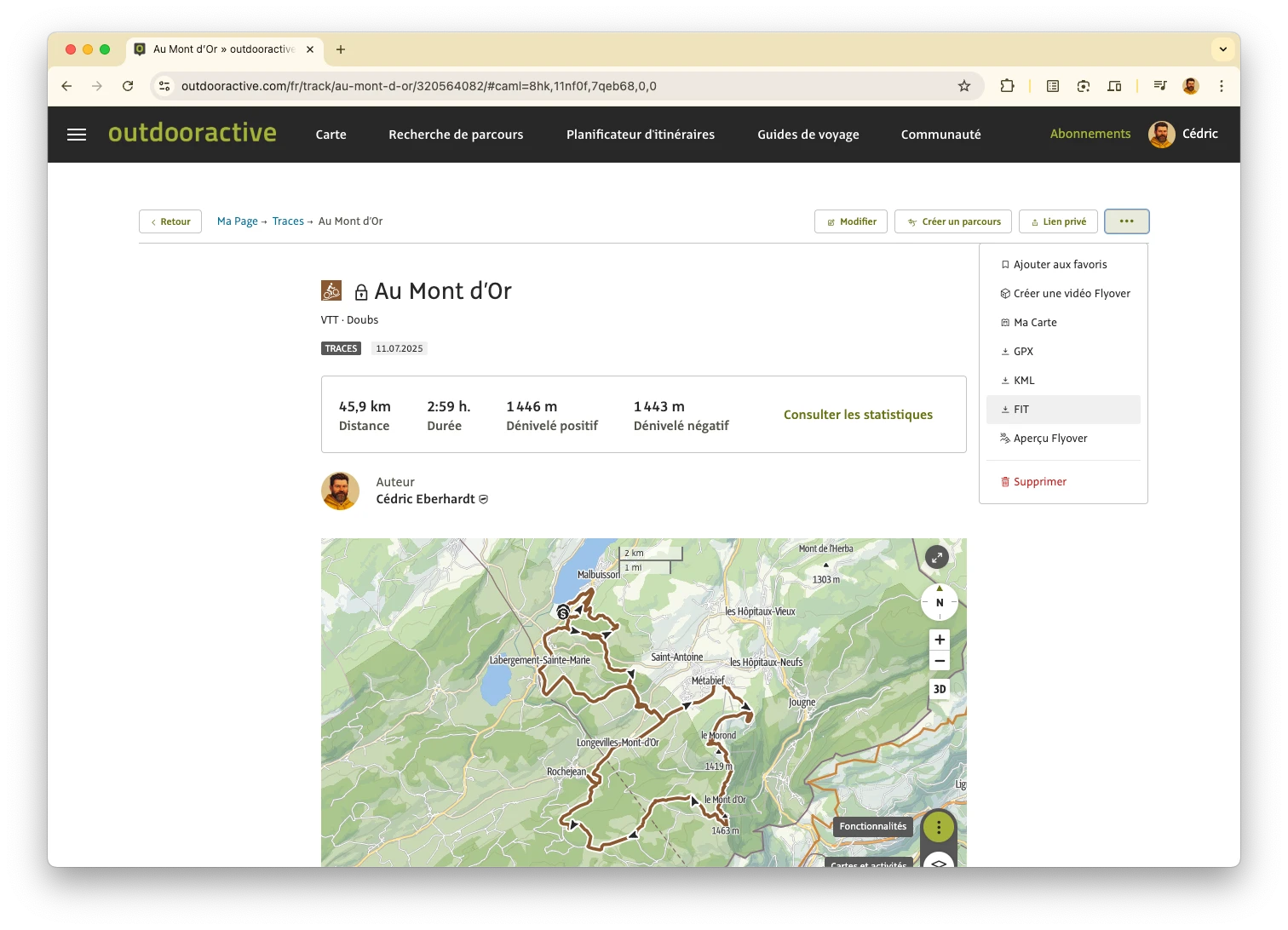Choose Ma Carte from menu
This screenshot has height=930, width=1288.
click(x=1063, y=323)
